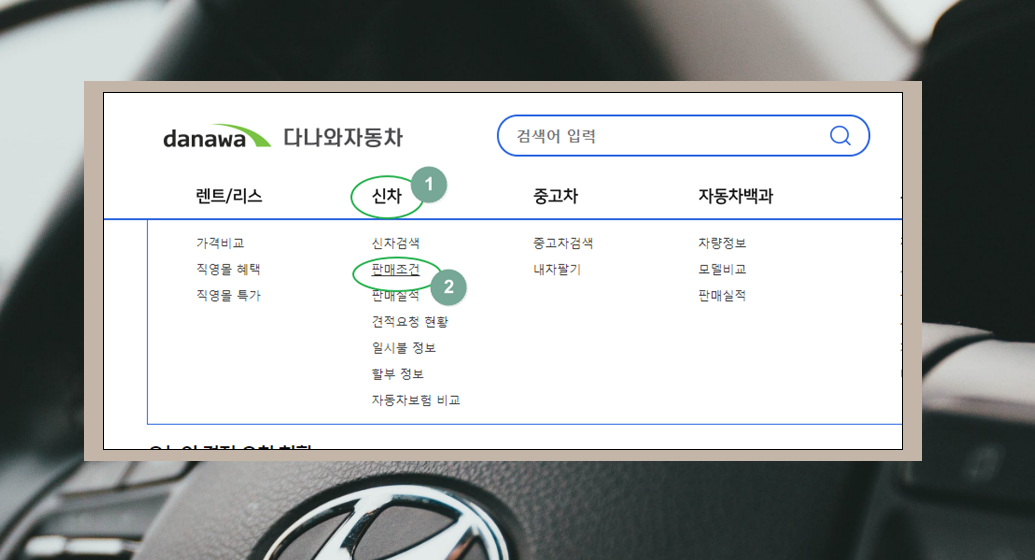Open 내차팔기 link
1035x560 pixels.
pos(557,269)
